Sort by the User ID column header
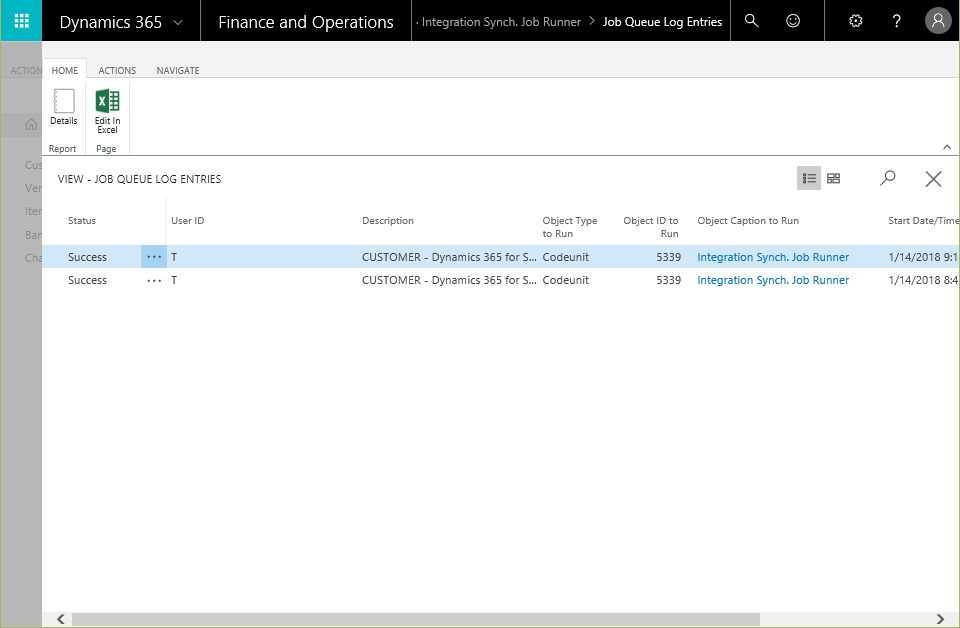This screenshot has width=960, height=628. pyautogui.click(x=187, y=220)
